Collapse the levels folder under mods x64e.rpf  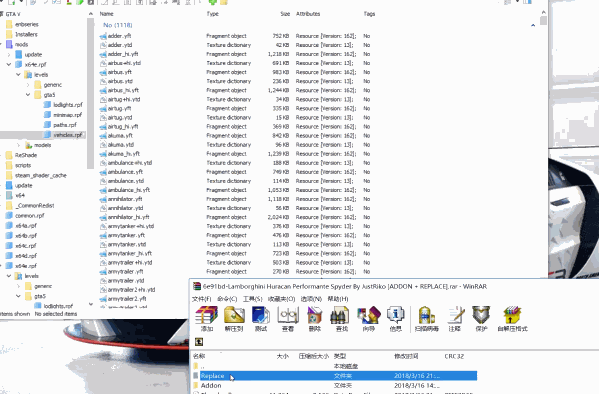(18, 75)
